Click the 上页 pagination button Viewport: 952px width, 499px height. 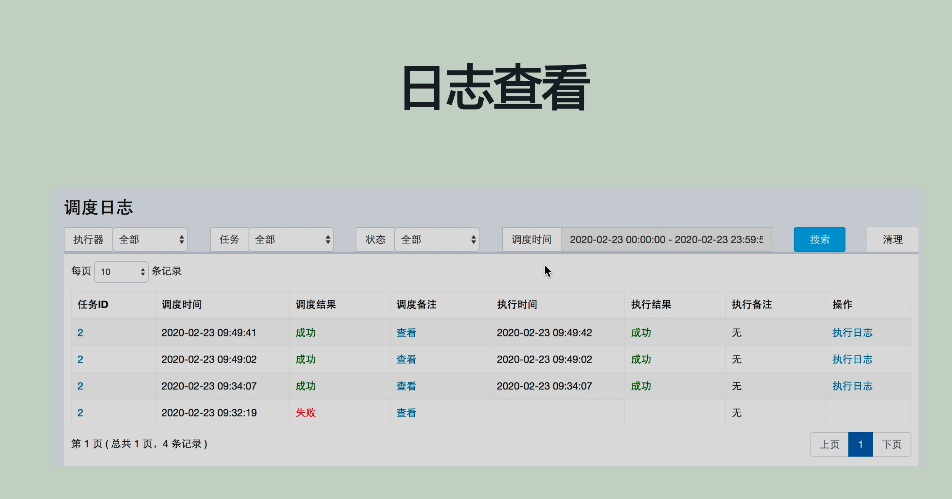coord(829,444)
